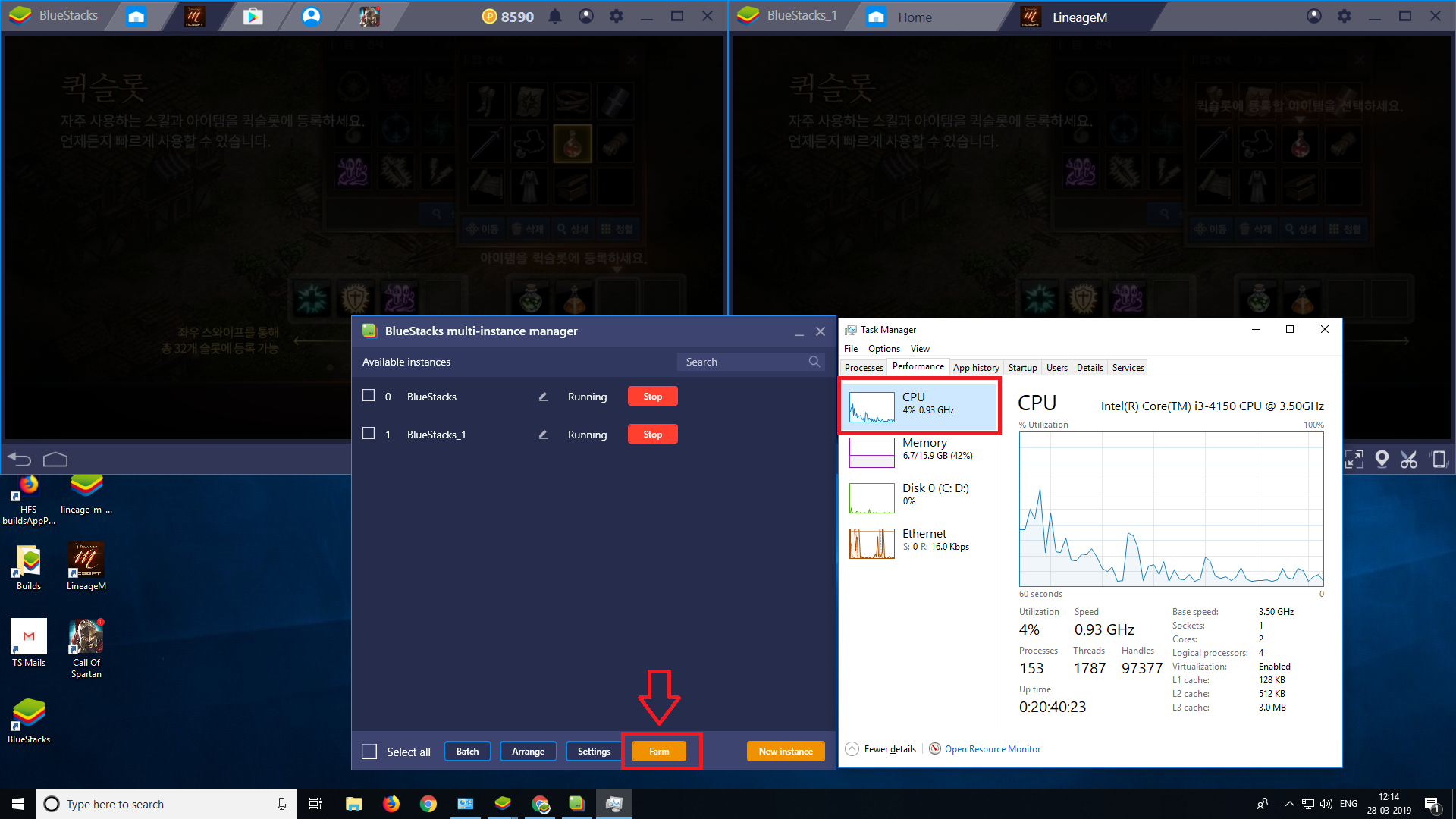Stop the BlueStacks instance 0
The height and width of the screenshot is (819, 1456).
pos(652,397)
